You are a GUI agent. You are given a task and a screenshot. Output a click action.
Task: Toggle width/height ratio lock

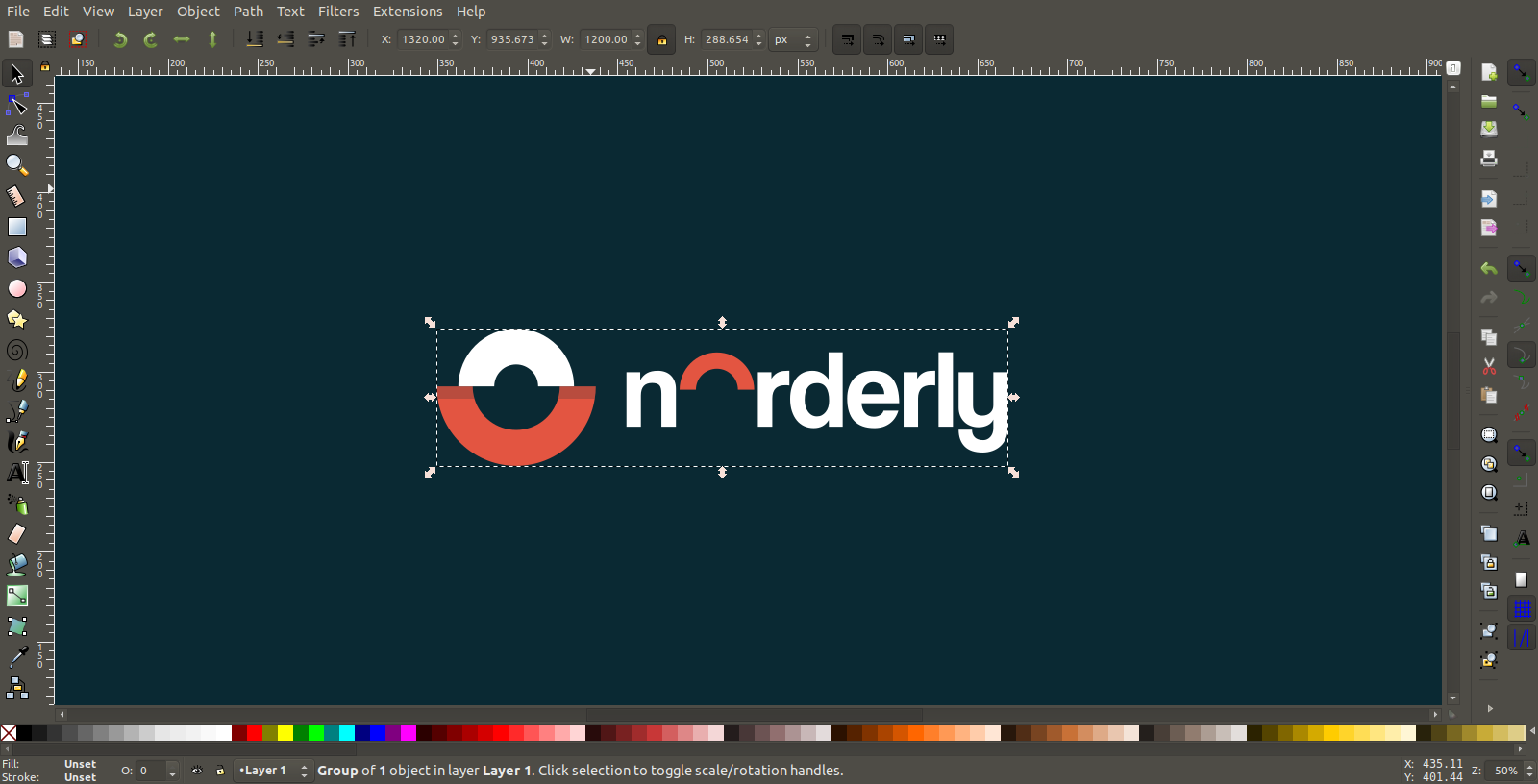[661, 39]
